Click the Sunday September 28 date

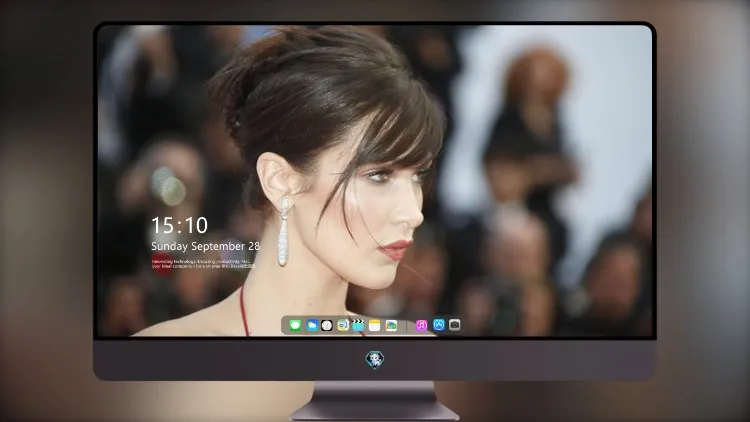pos(206,246)
